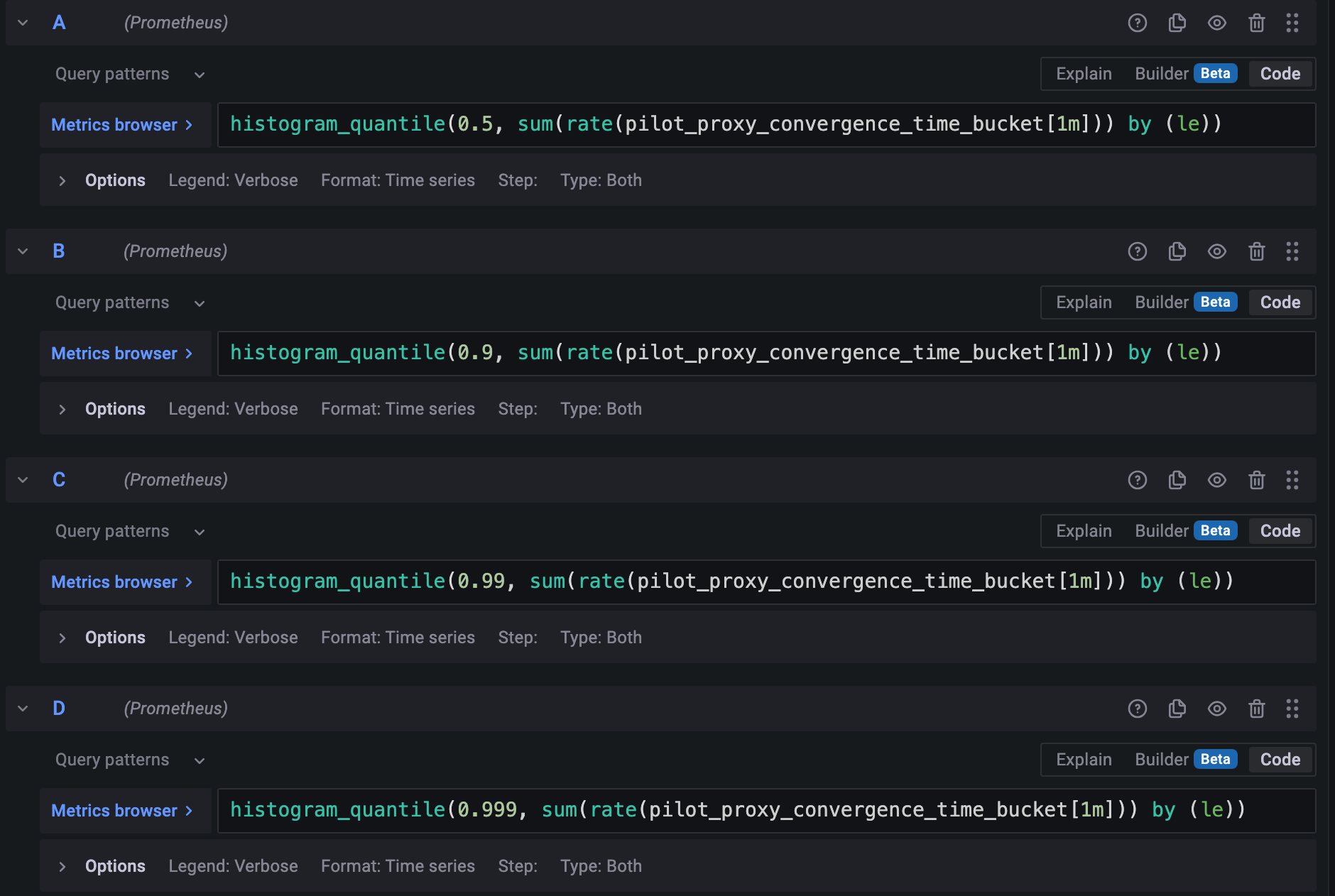Open Metrics browser for query B
1335x896 pixels.
[x=125, y=354]
